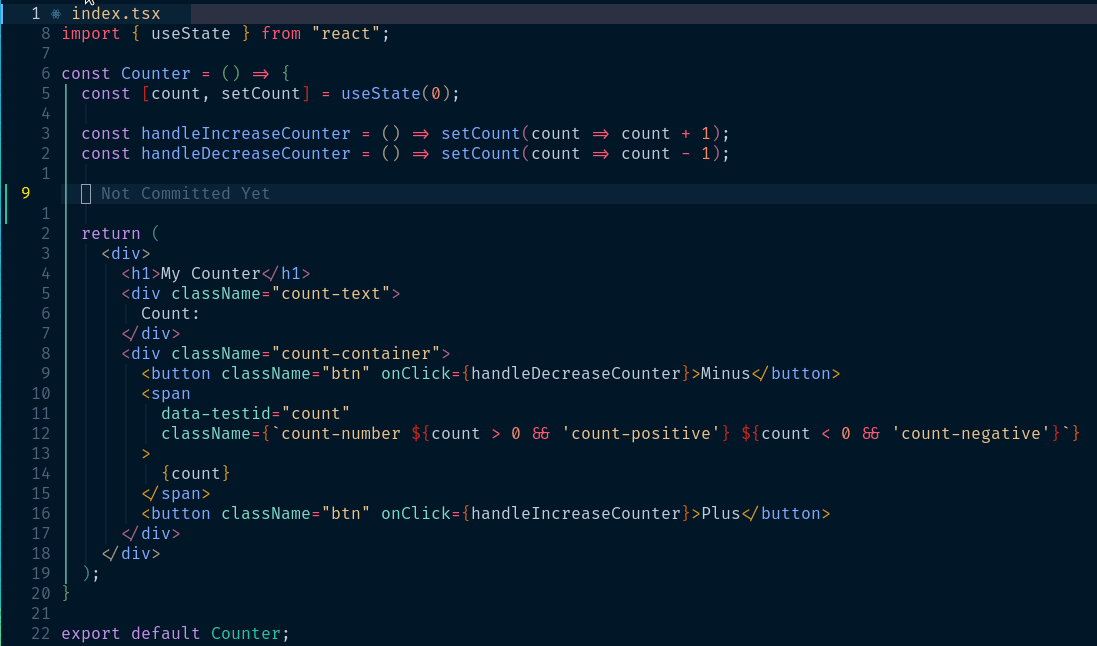Click the 'data-testid' attribute name
Image resolution: width=1097 pixels, height=646 pixels.
point(215,414)
